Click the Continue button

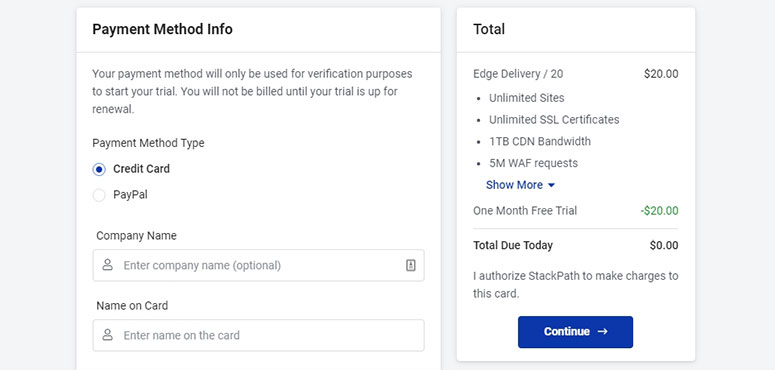point(575,332)
